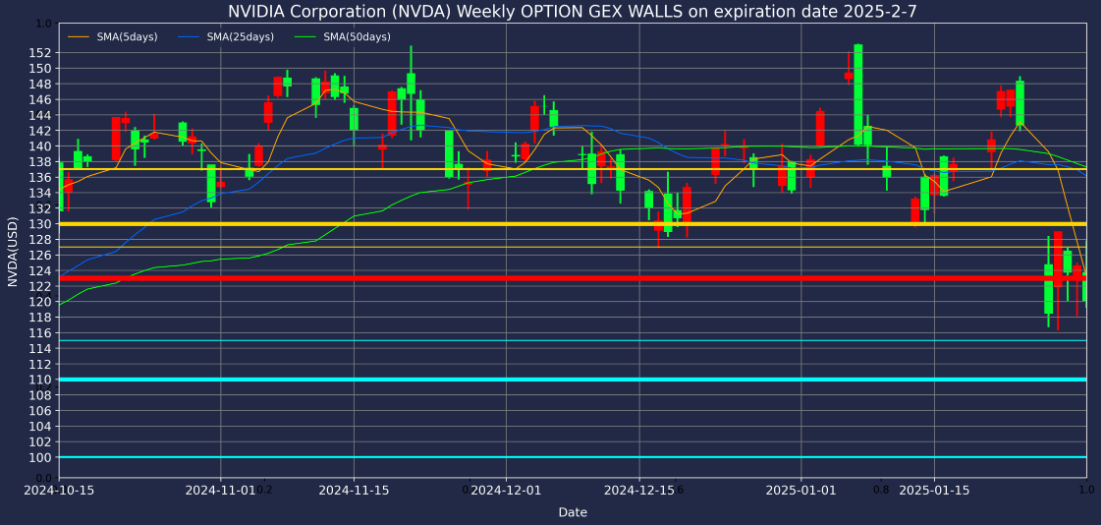The width and height of the screenshot is (1101, 525).
Task: Click the thin cyan horizontal line at 115
Action: tap(572, 340)
